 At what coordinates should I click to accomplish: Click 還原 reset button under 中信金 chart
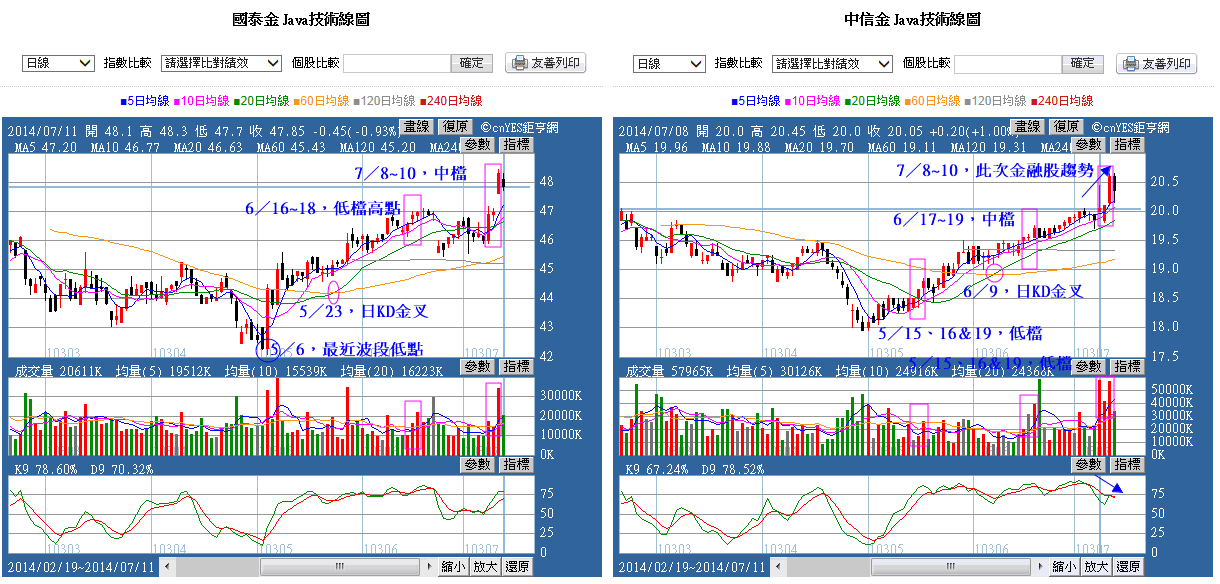pos(1128,567)
